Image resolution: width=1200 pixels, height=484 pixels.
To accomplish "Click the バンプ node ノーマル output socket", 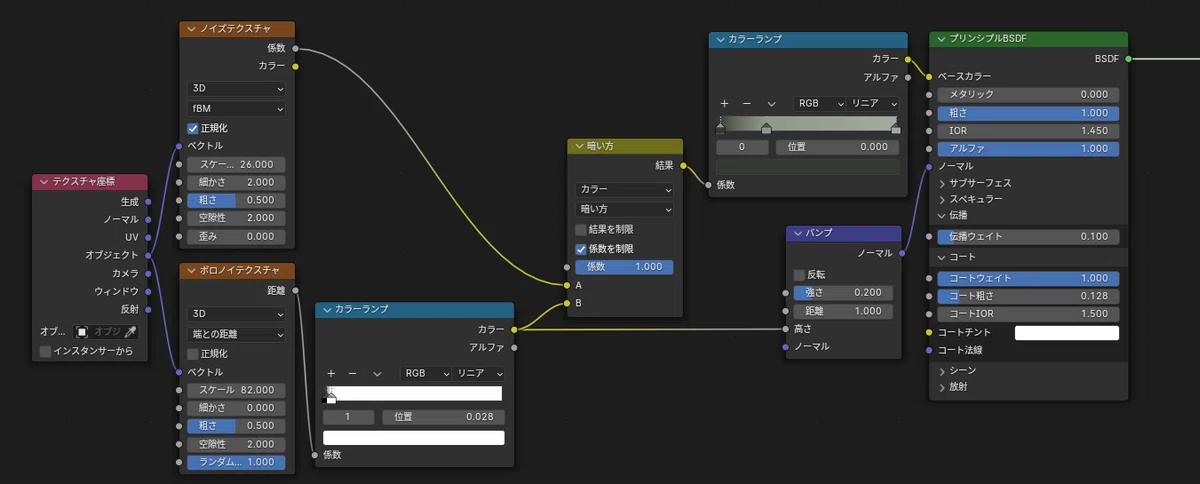I will click(902, 253).
